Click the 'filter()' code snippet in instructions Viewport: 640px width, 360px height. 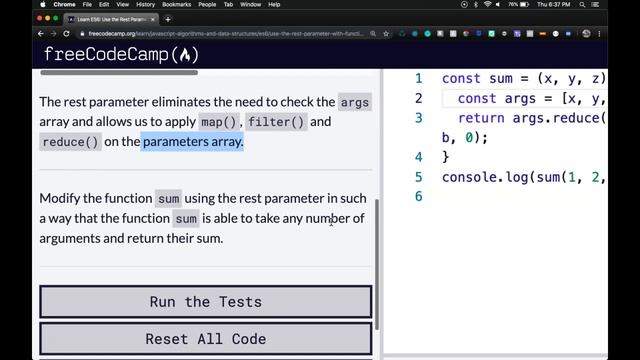pyautogui.click(x=276, y=122)
